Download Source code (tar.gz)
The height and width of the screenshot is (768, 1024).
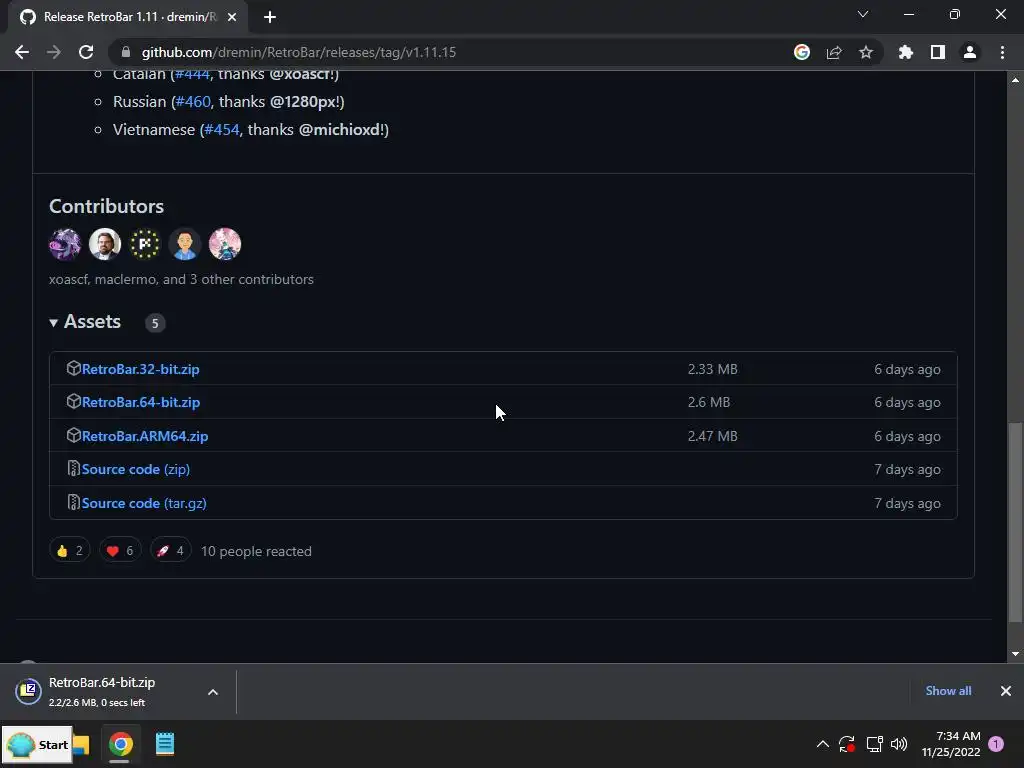point(144,504)
